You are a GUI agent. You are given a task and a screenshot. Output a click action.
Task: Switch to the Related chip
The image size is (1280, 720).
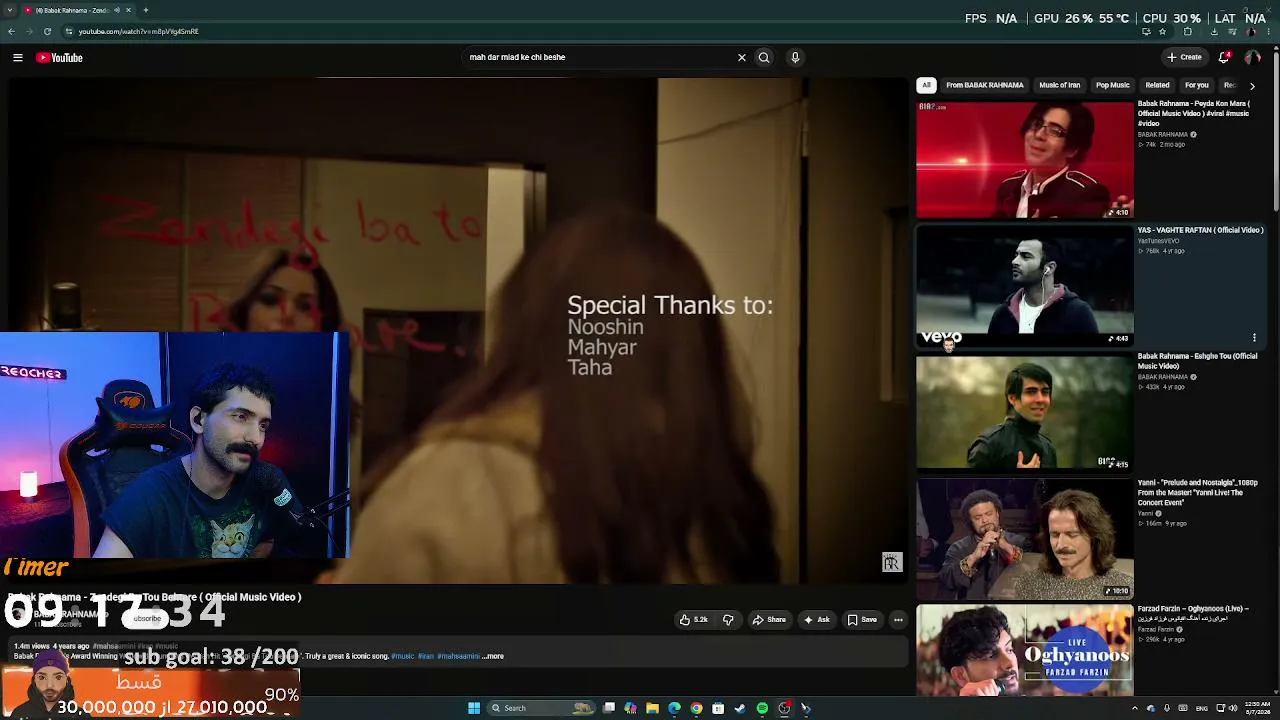click(1157, 85)
